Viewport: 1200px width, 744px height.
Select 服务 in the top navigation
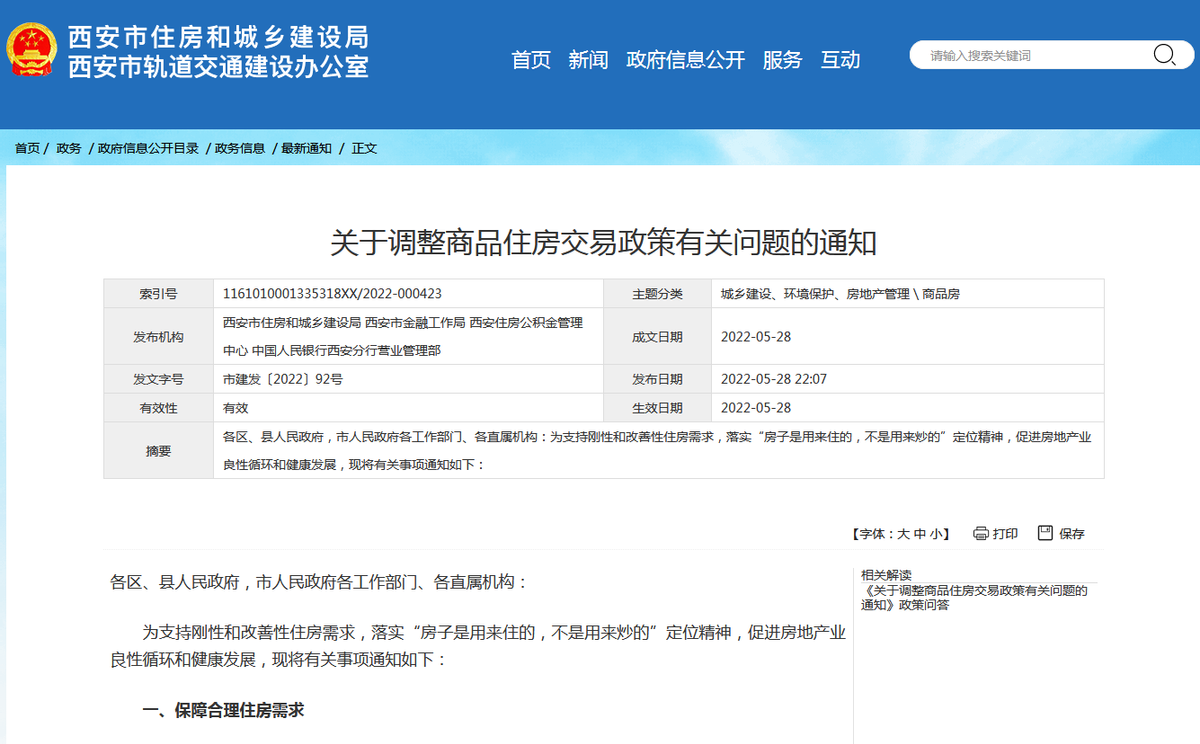[782, 60]
